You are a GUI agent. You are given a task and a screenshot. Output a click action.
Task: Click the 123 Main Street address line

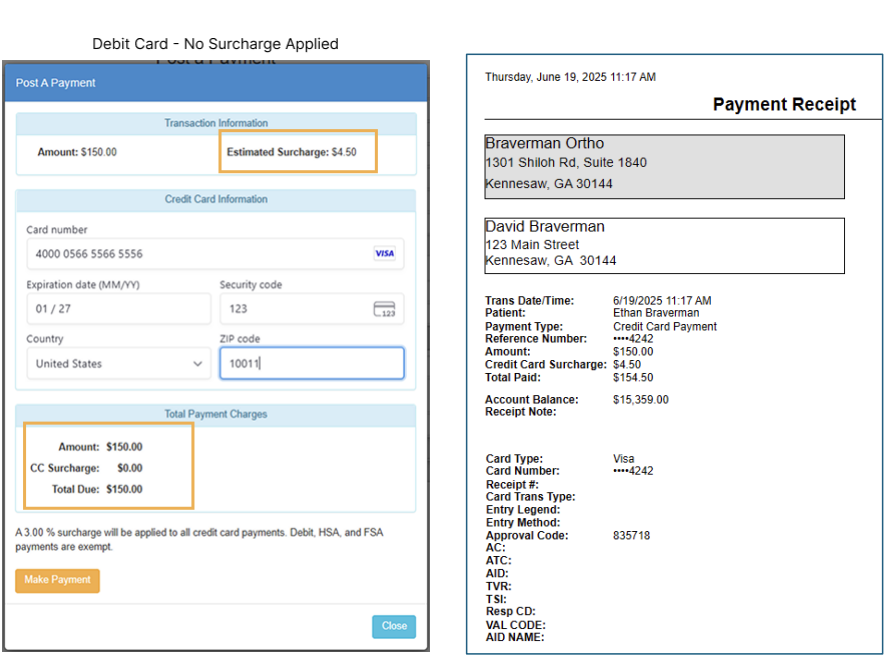tap(532, 244)
